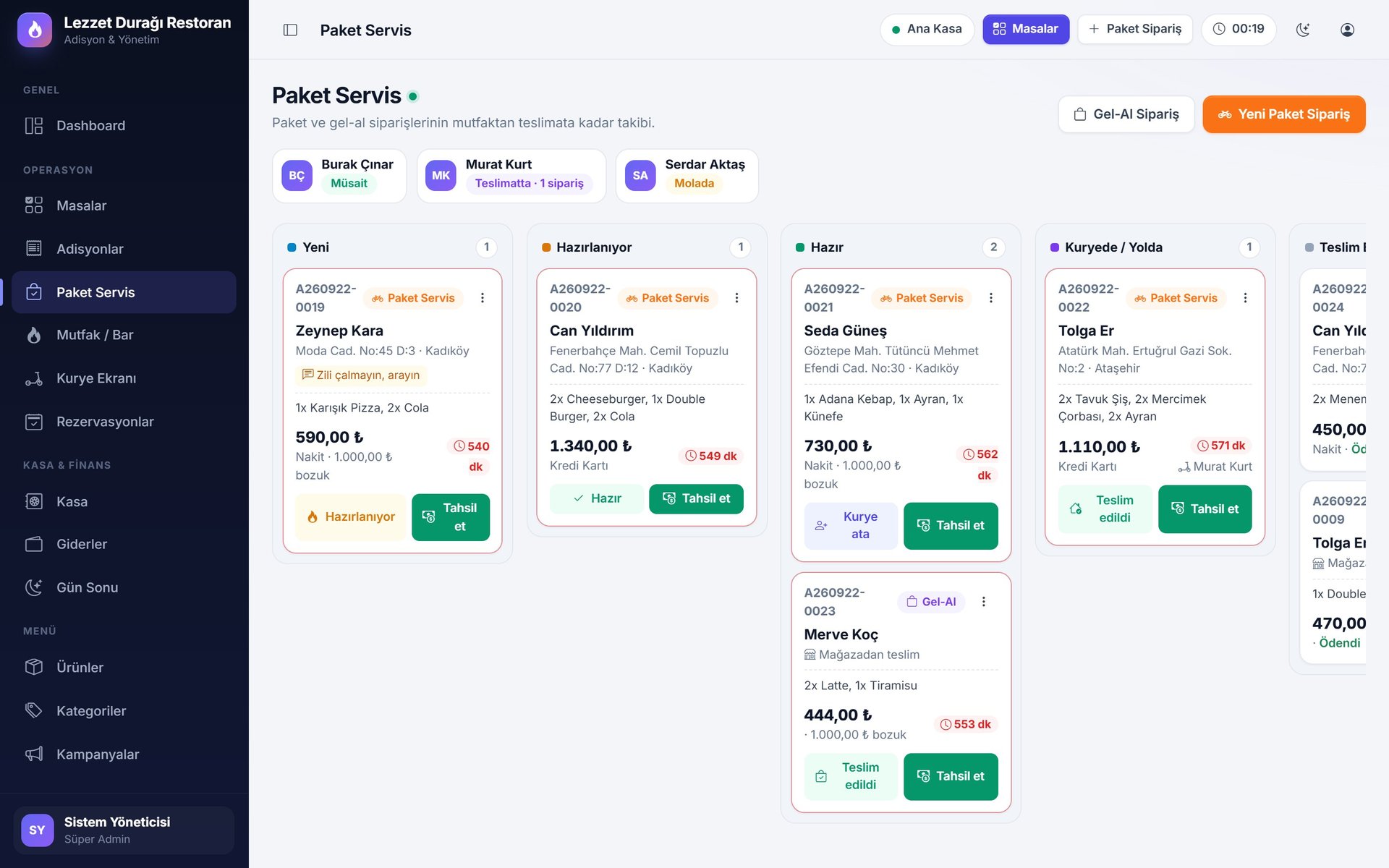Toggle dark mode moon icon
Viewport: 1389px width, 868px height.
pyautogui.click(x=1303, y=30)
